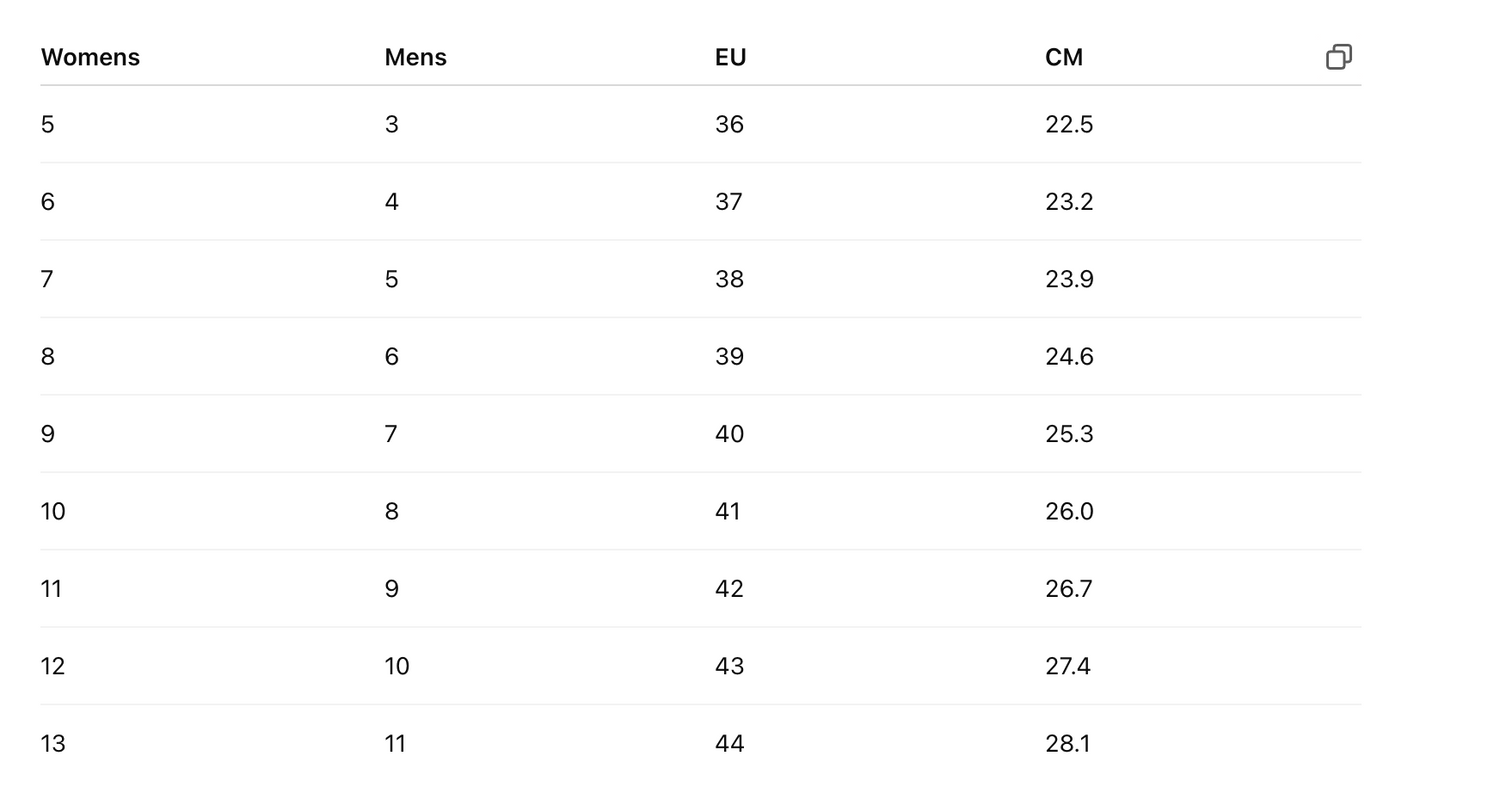Click the 25.3 CM cell

tap(1068, 434)
